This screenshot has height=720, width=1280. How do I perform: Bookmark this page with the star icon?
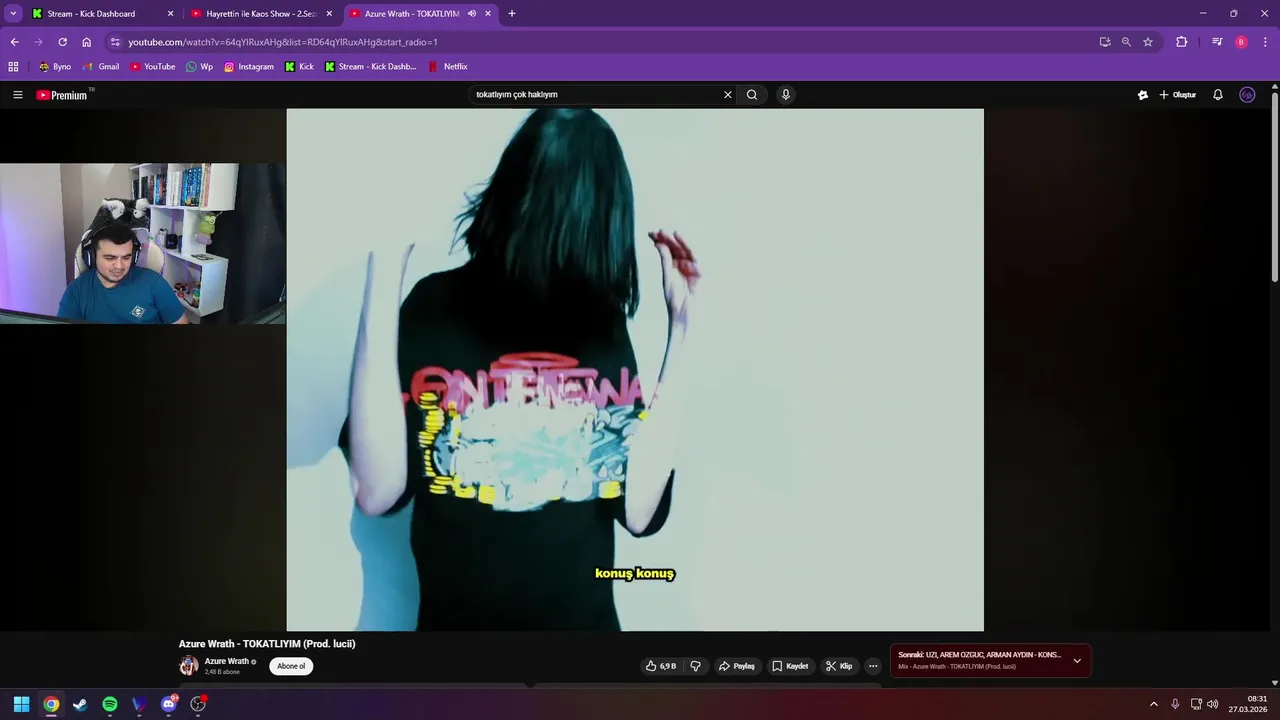(x=1148, y=42)
